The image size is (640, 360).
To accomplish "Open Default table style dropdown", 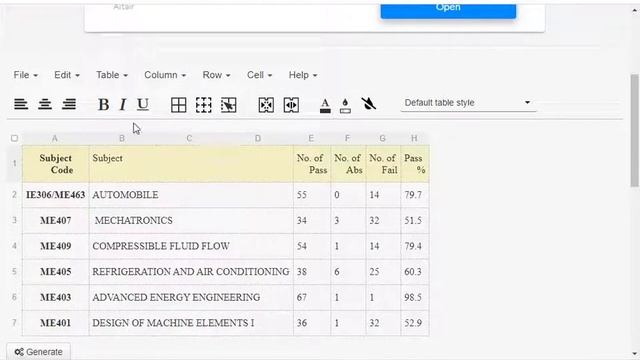I will (468, 103).
